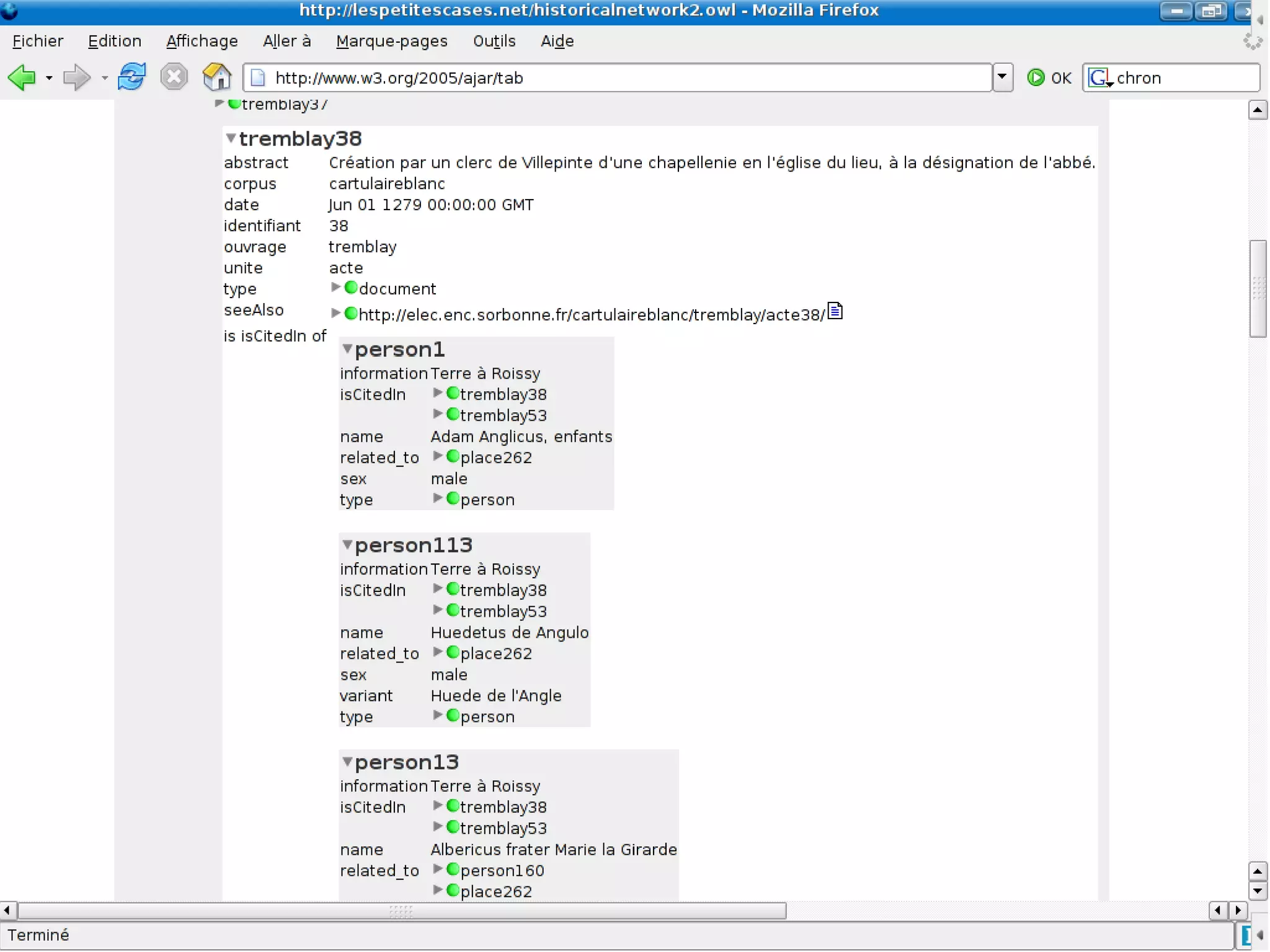Open document icon beside the acte38 URL
Image resolution: width=1270 pixels, height=952 pixels.
pyautogui.click(x=835, y=311)
